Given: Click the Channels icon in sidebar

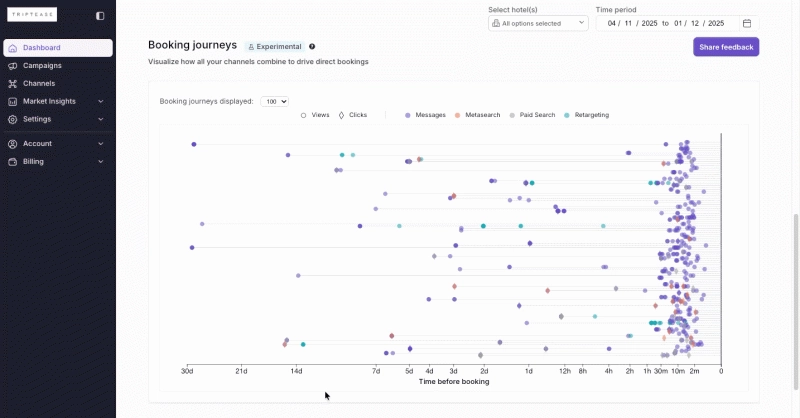Looking at the screenshot, I should 13,84.
